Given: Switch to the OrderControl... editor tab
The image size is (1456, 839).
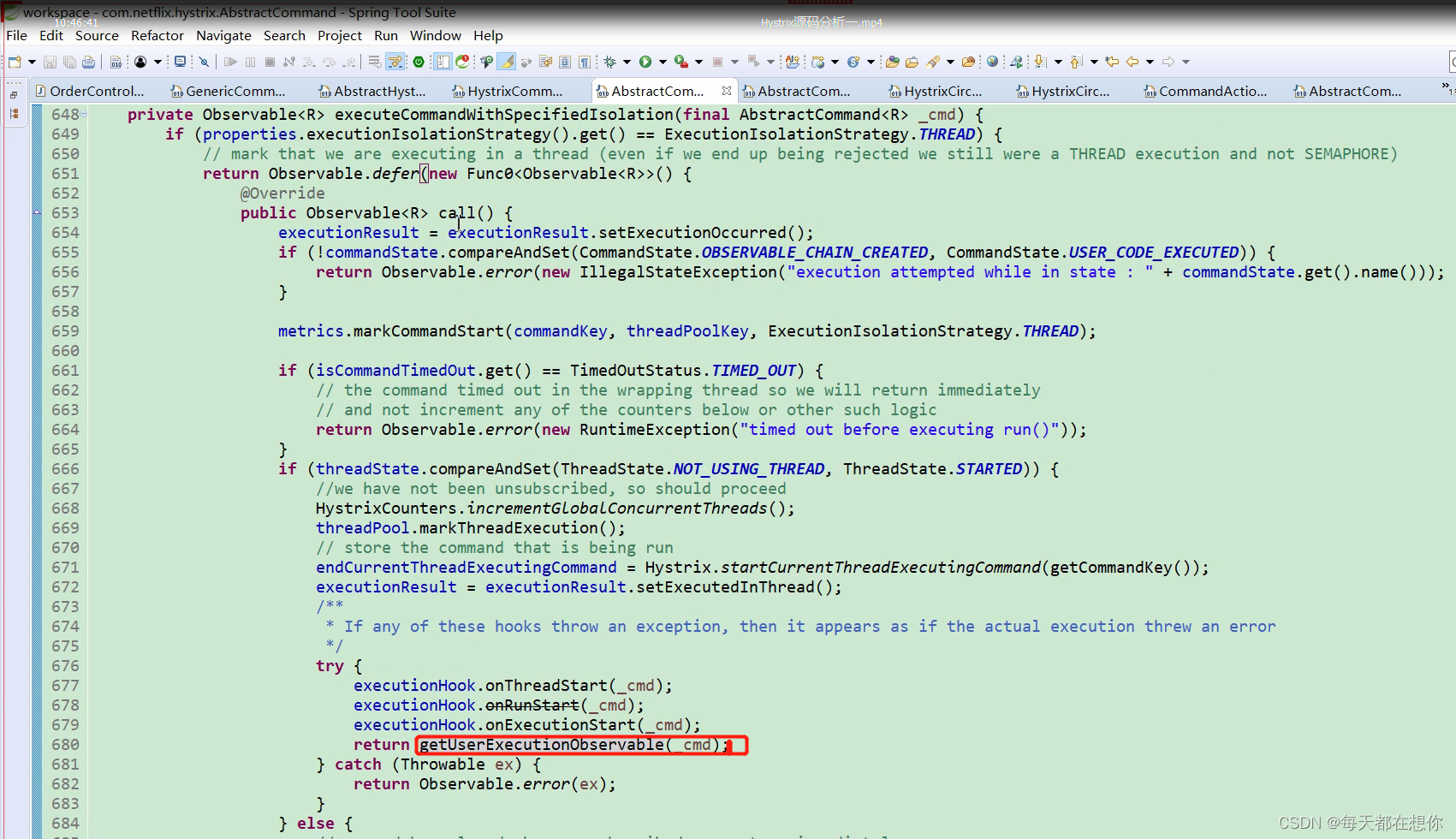Looking at the screenshot, I should [x=90, y=91].
